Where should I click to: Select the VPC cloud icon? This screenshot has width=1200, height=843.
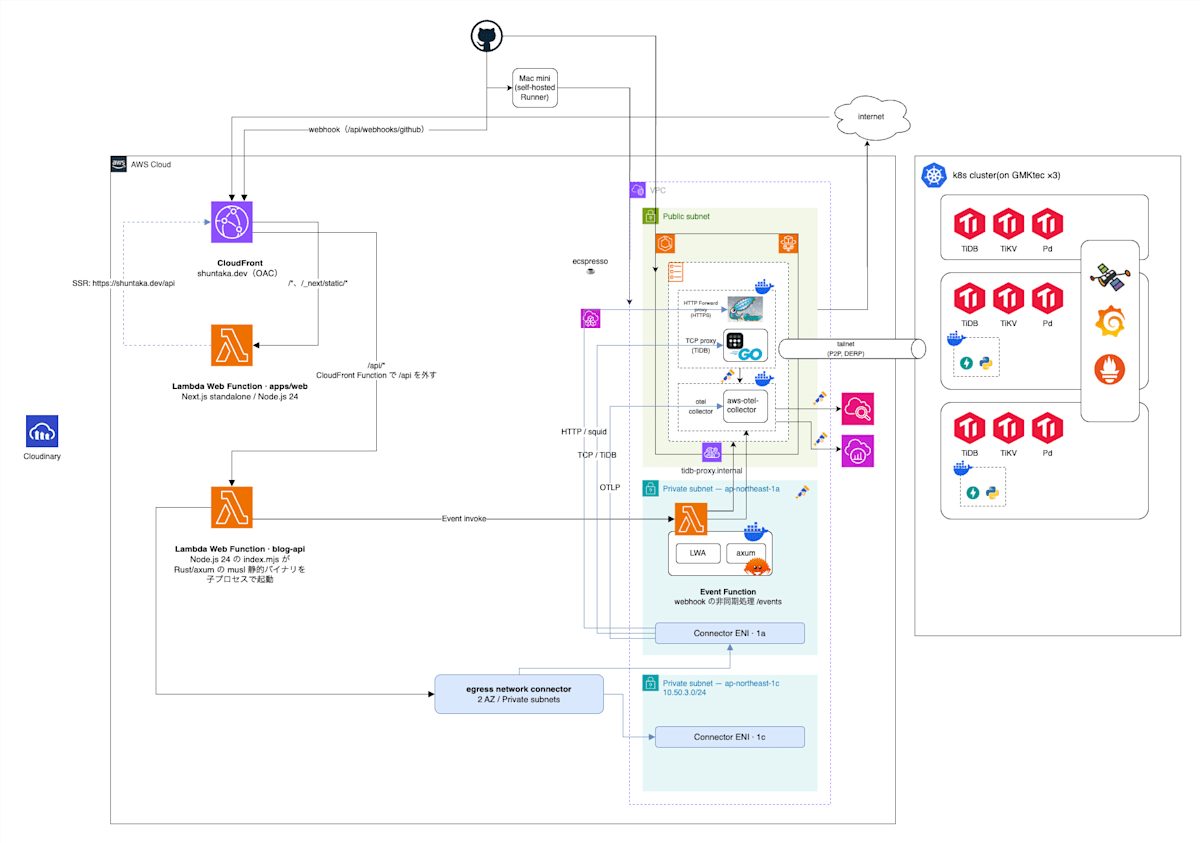(x=638, y=189)
